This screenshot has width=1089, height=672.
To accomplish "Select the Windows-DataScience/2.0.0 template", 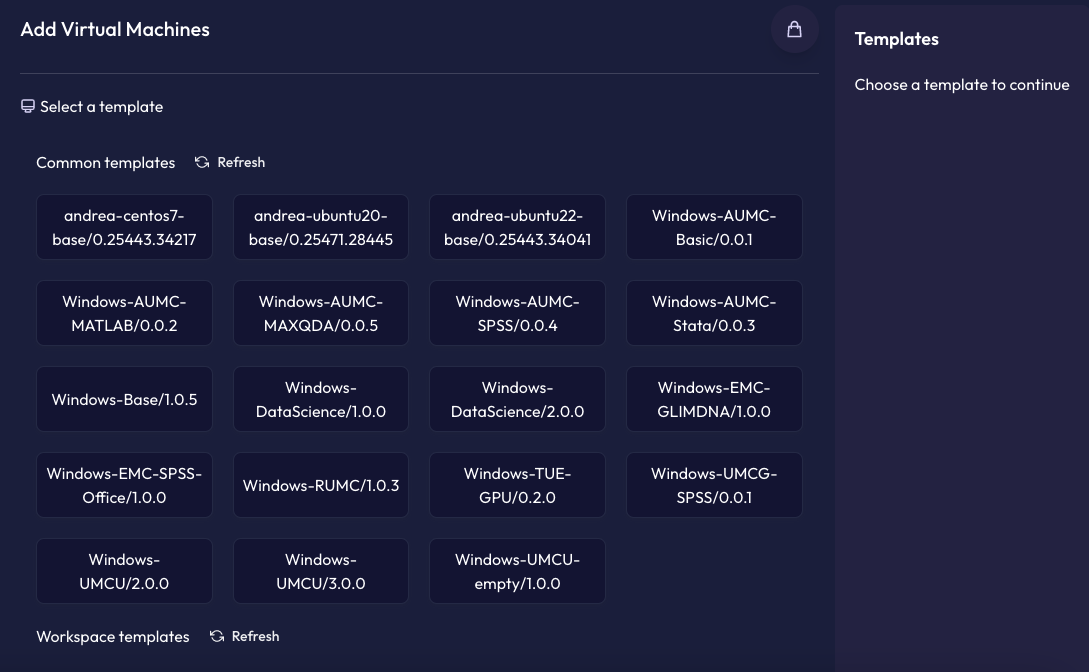I will click(x=517, y=399).
